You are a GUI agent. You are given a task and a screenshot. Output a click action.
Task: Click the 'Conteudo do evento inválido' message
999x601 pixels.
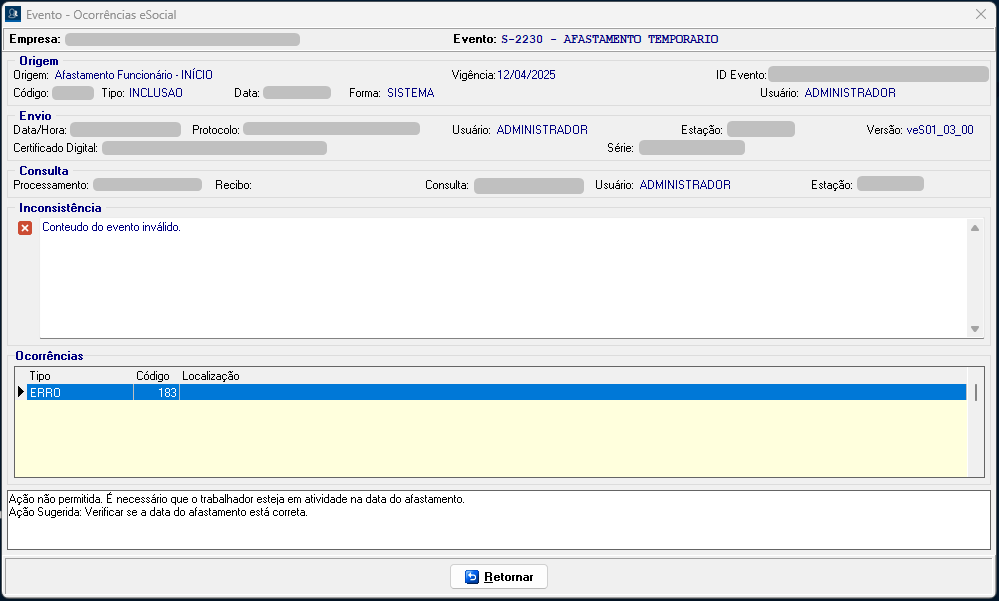click(112, 227)
